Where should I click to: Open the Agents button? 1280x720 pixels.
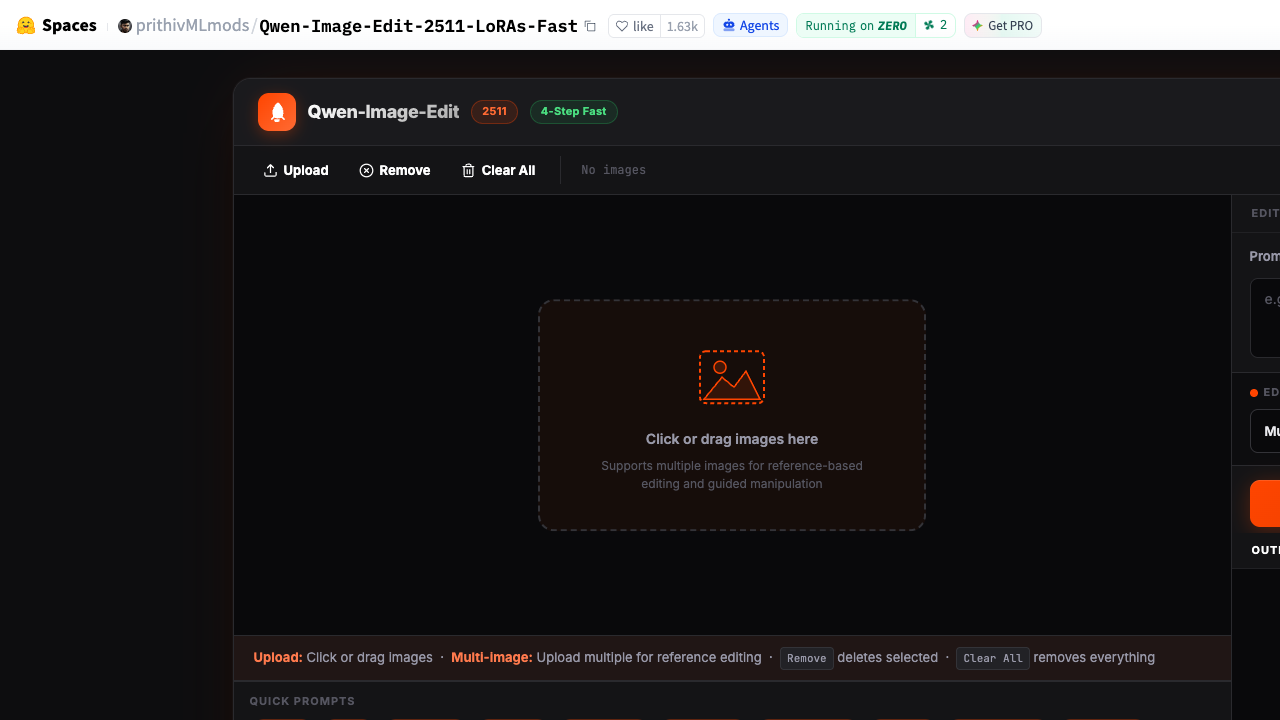pyautogui.click(x=750, y=26)
